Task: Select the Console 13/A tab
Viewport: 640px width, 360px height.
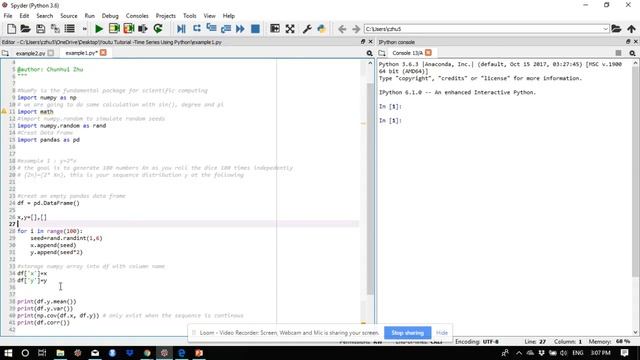Action: coord(407,53)
